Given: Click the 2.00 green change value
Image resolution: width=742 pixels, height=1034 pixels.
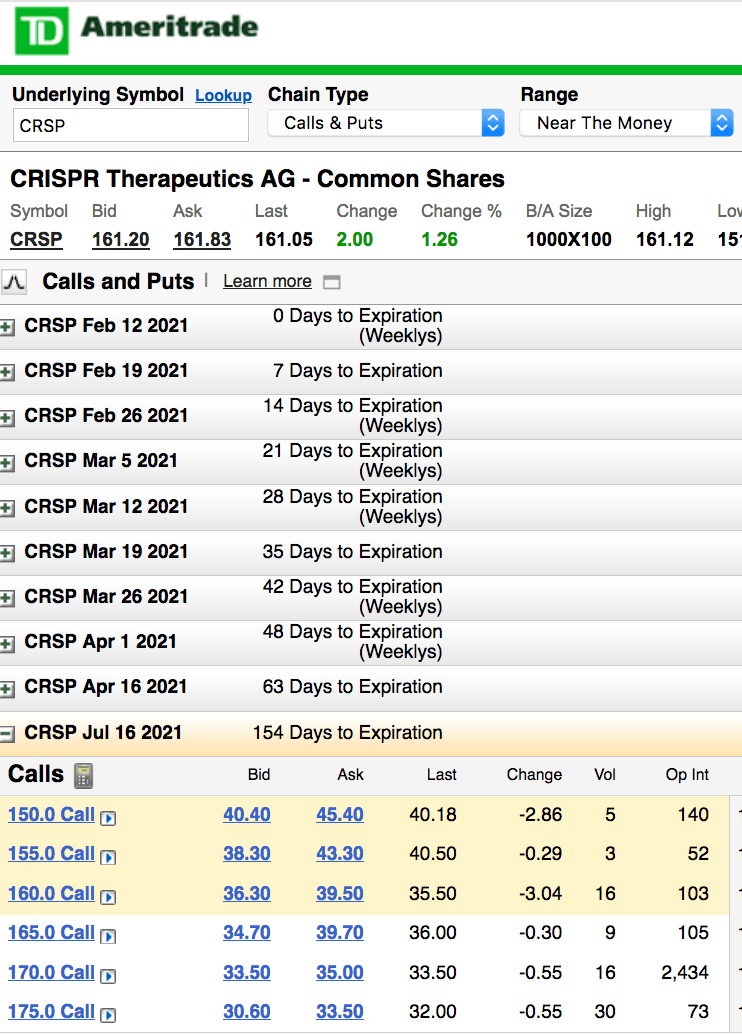Looking at the screenshot, I should tap(355, 239).
